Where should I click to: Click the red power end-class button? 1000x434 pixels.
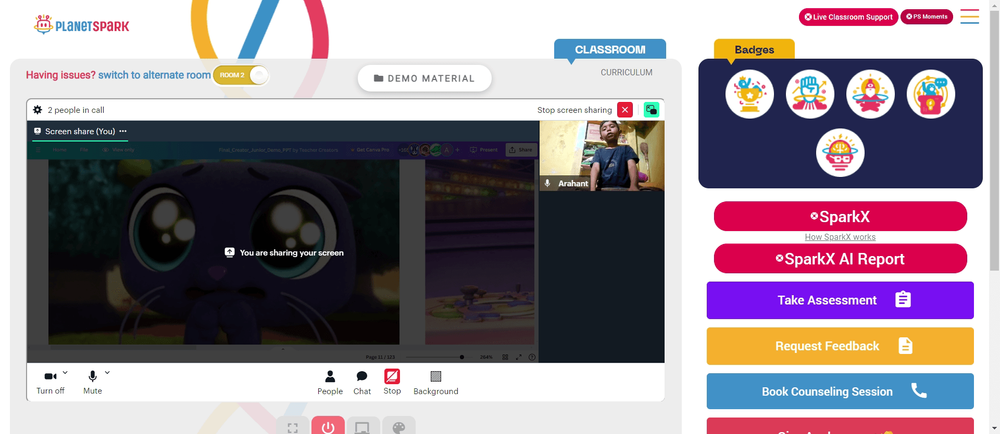click(328, 426)
